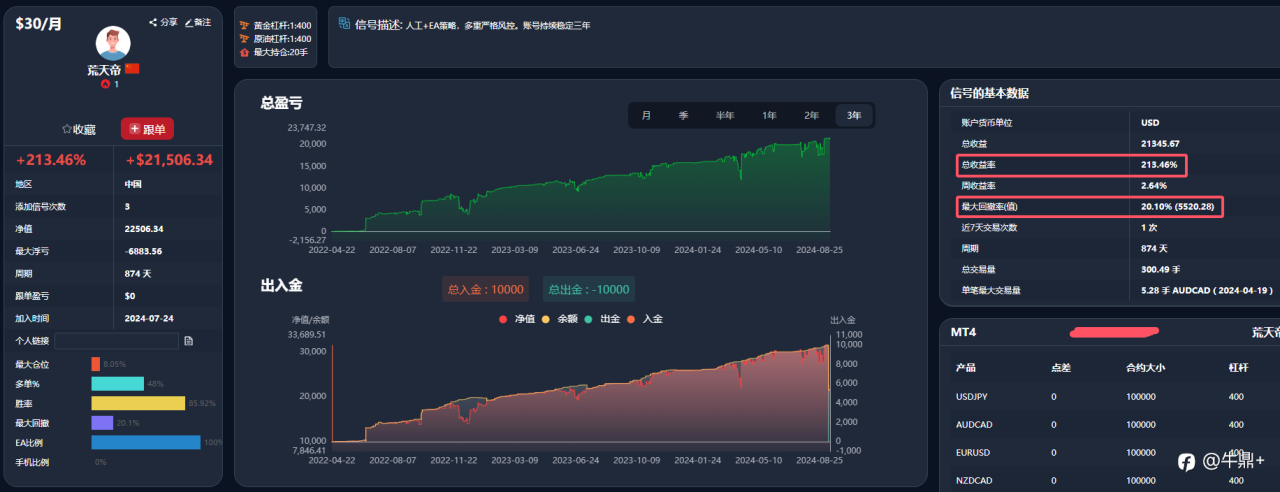Viewport: 1280px width, 492px height.
Task: Focus the 个人链接 input field
Action: (x=116, y=341)
